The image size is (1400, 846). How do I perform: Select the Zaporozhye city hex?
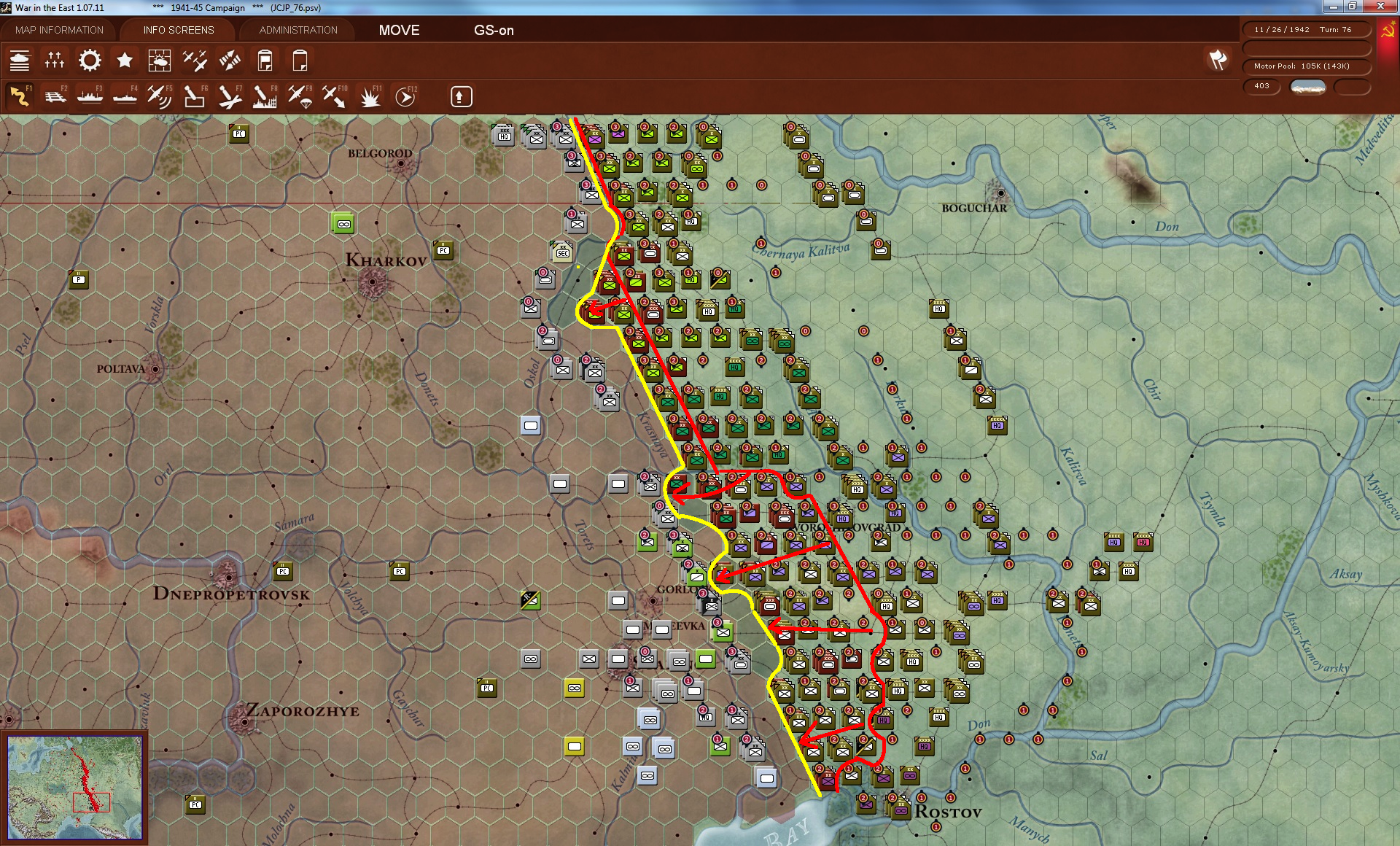(x=244, y=722)
